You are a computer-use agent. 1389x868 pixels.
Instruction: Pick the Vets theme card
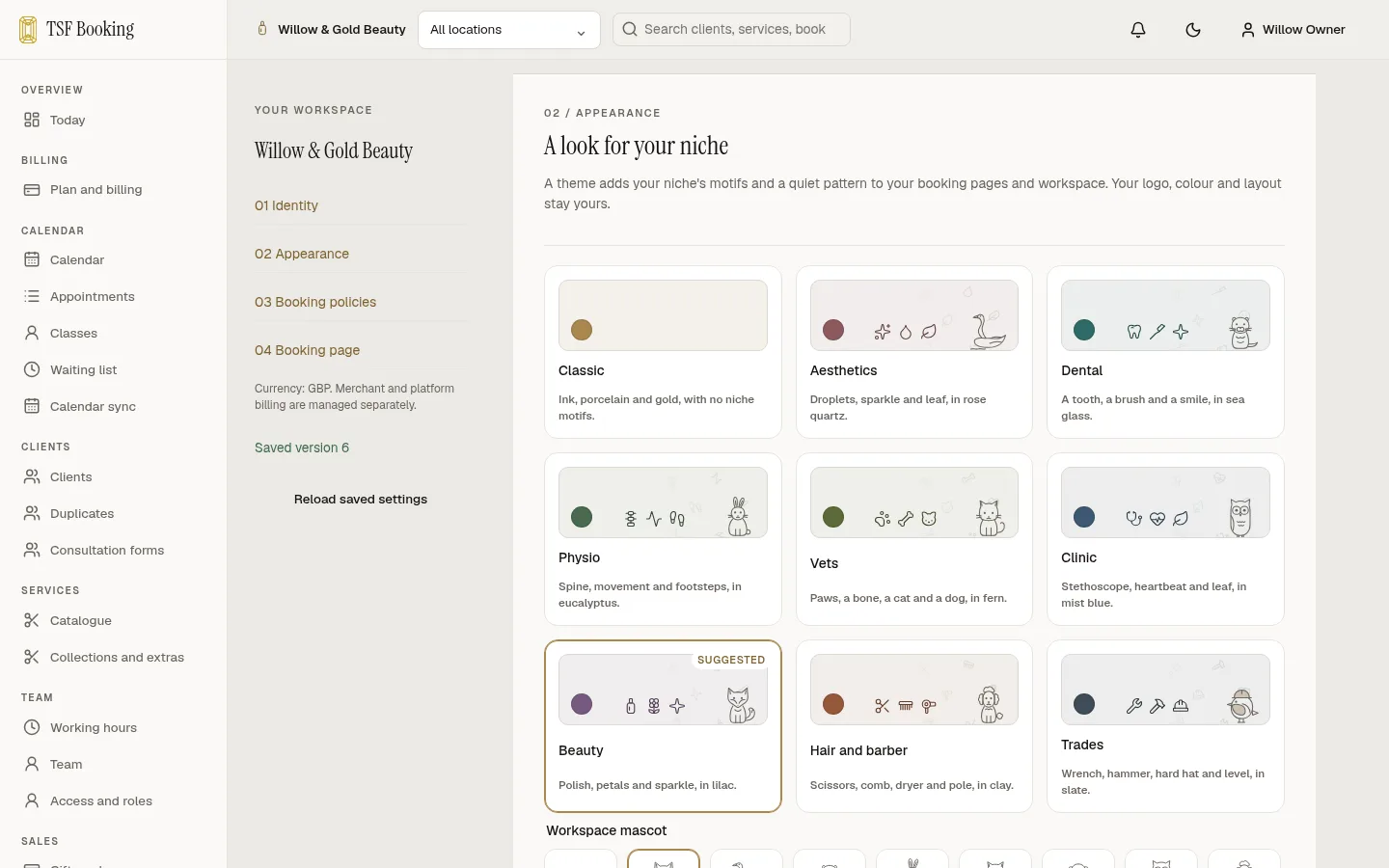[914, 539]
